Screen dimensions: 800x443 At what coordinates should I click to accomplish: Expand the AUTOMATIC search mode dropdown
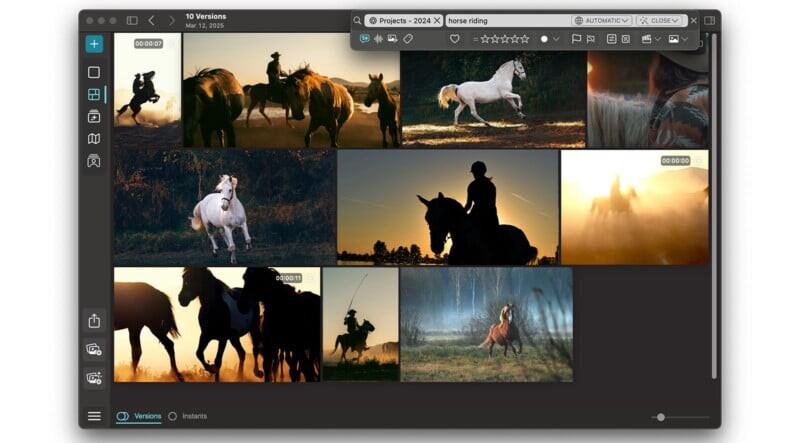click(x=602, y=20)
